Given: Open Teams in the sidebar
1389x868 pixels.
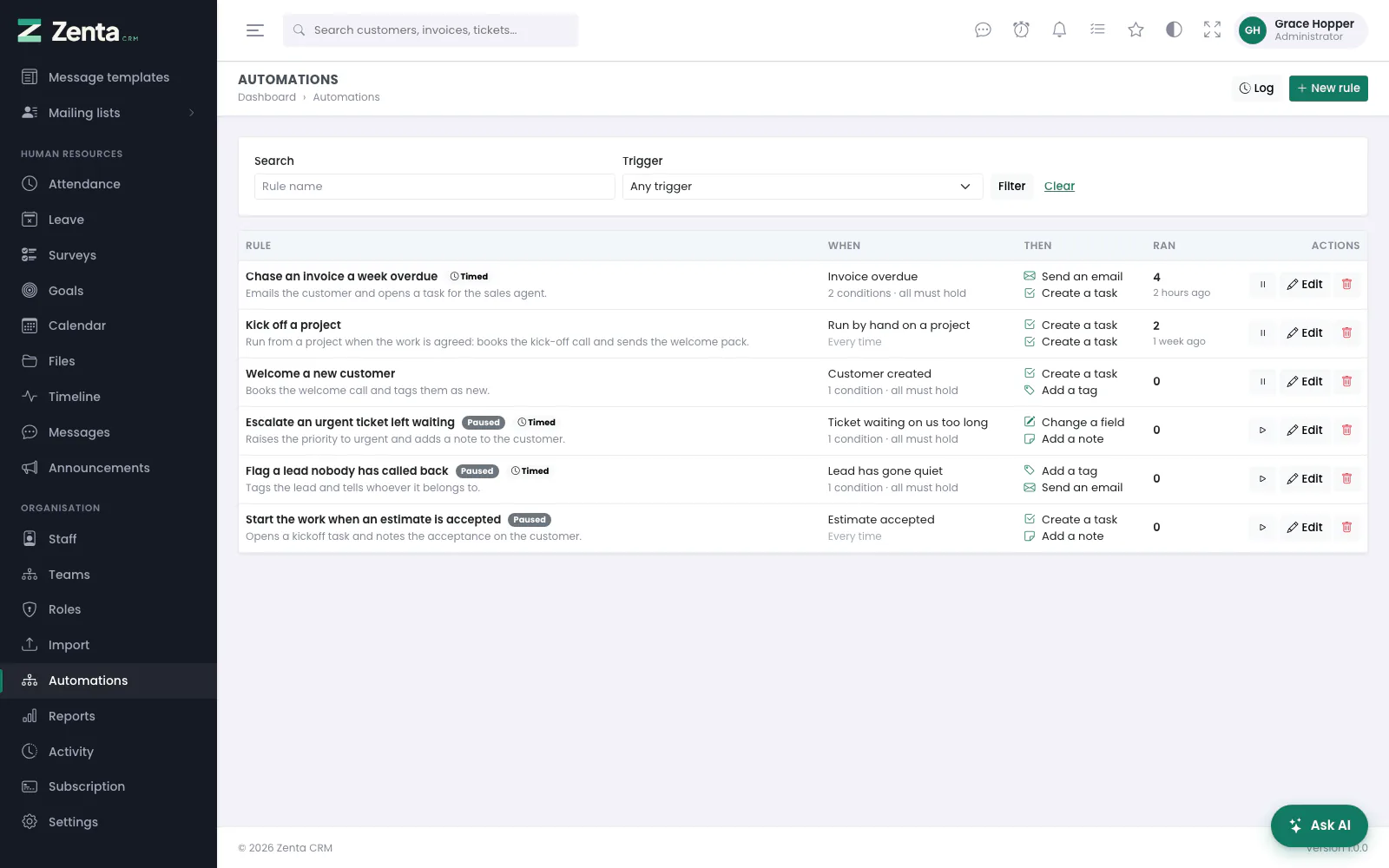Looking at the screenshot, I should coord(109,575).
